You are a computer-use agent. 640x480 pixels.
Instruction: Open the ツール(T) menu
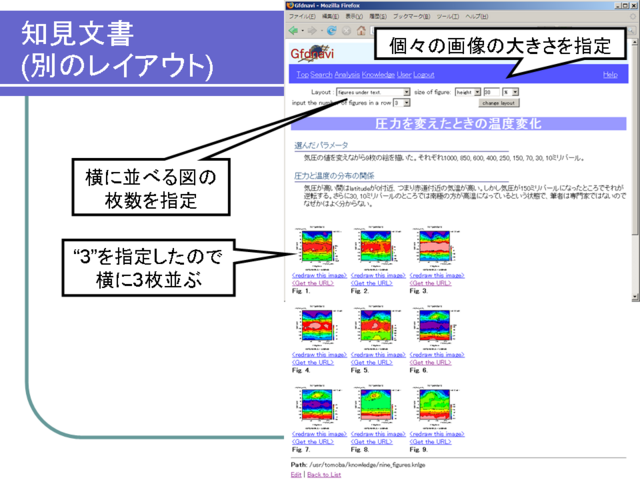448,16
